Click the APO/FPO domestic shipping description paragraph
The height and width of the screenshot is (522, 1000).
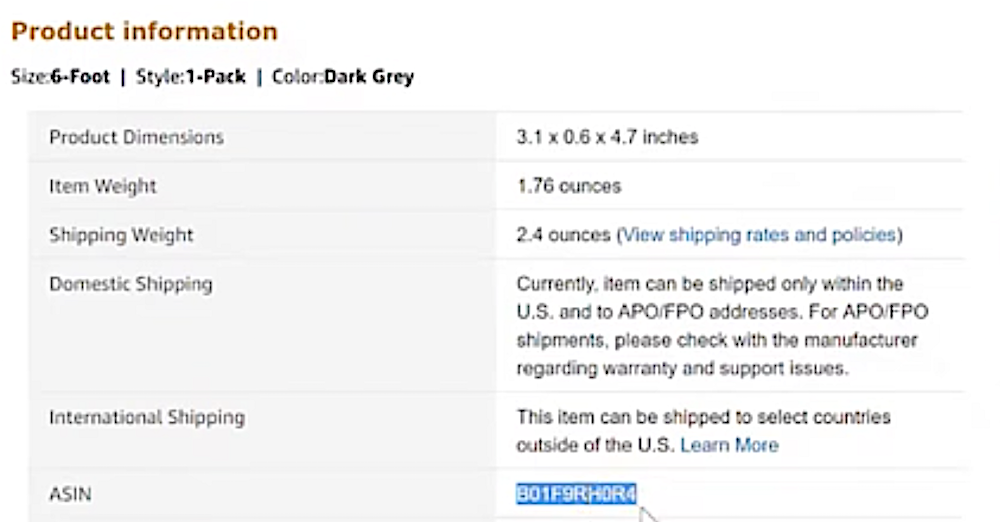pos(722,326)
